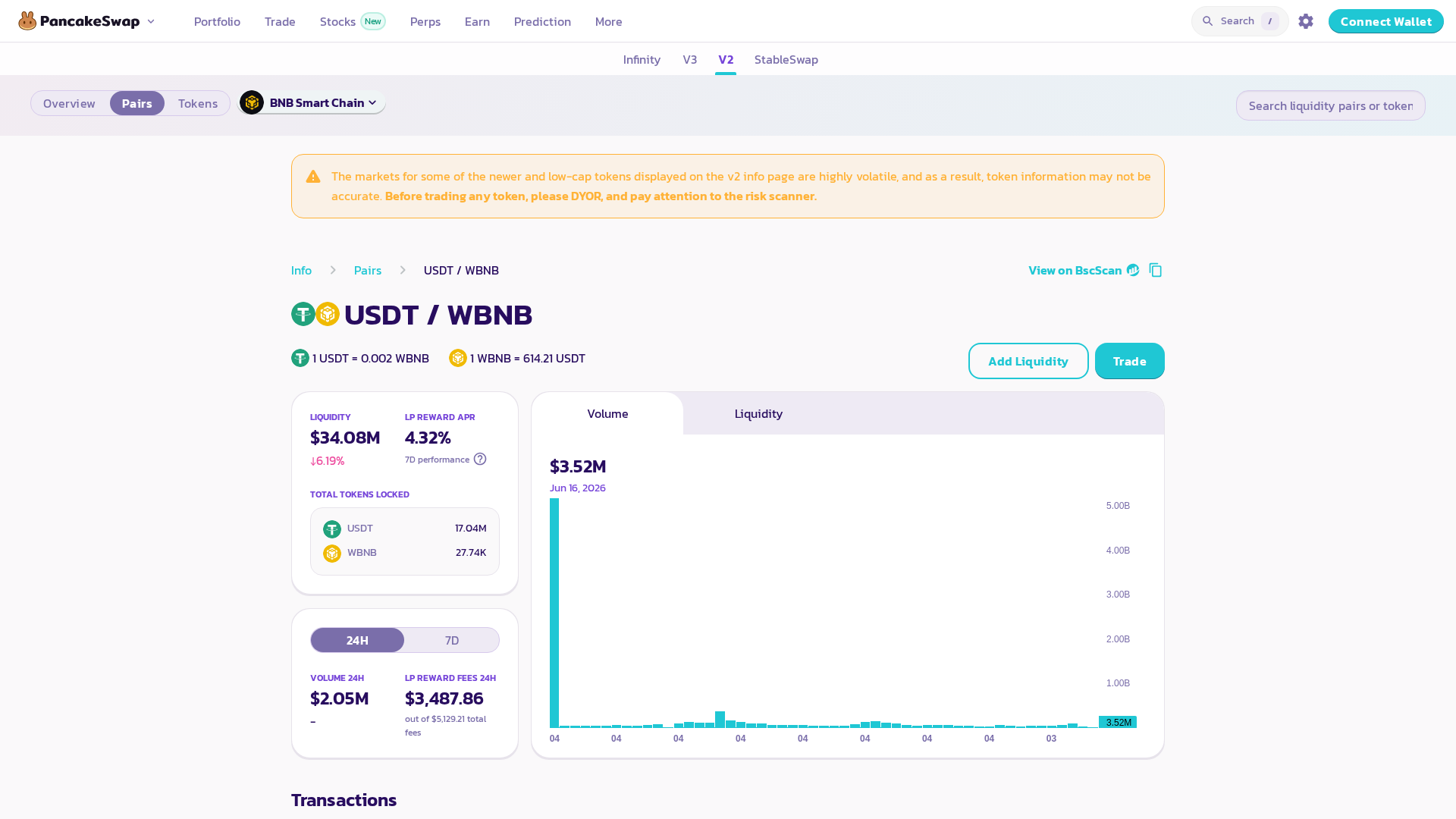1456x819 pixels.
Task: Click the Jun 16, 2026 chart date
Action: pyautogui.click(x=578, y=488)
